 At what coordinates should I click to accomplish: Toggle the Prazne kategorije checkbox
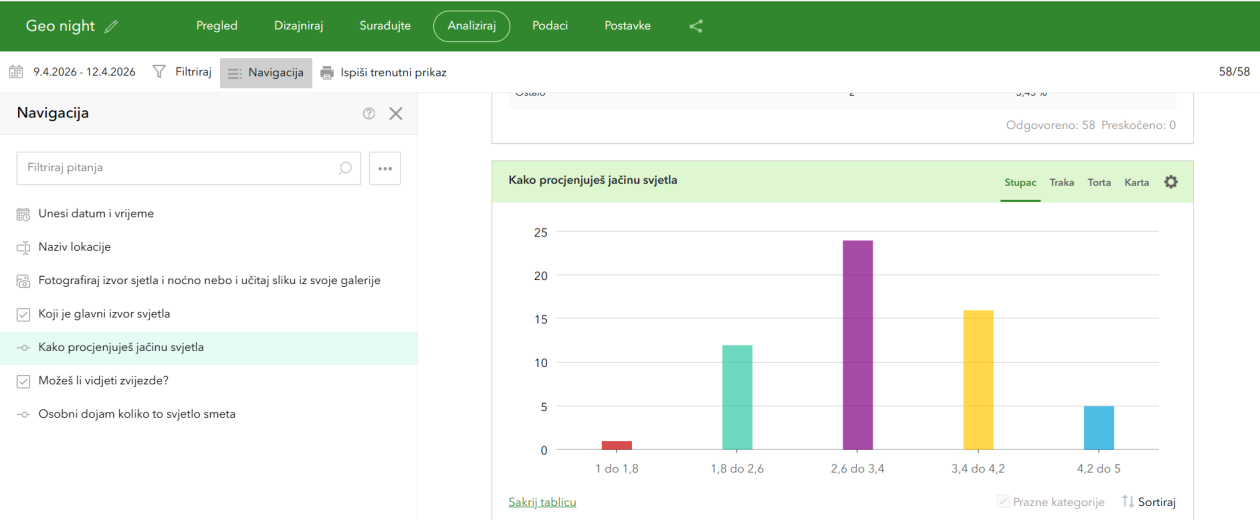tap(1003, 502)
